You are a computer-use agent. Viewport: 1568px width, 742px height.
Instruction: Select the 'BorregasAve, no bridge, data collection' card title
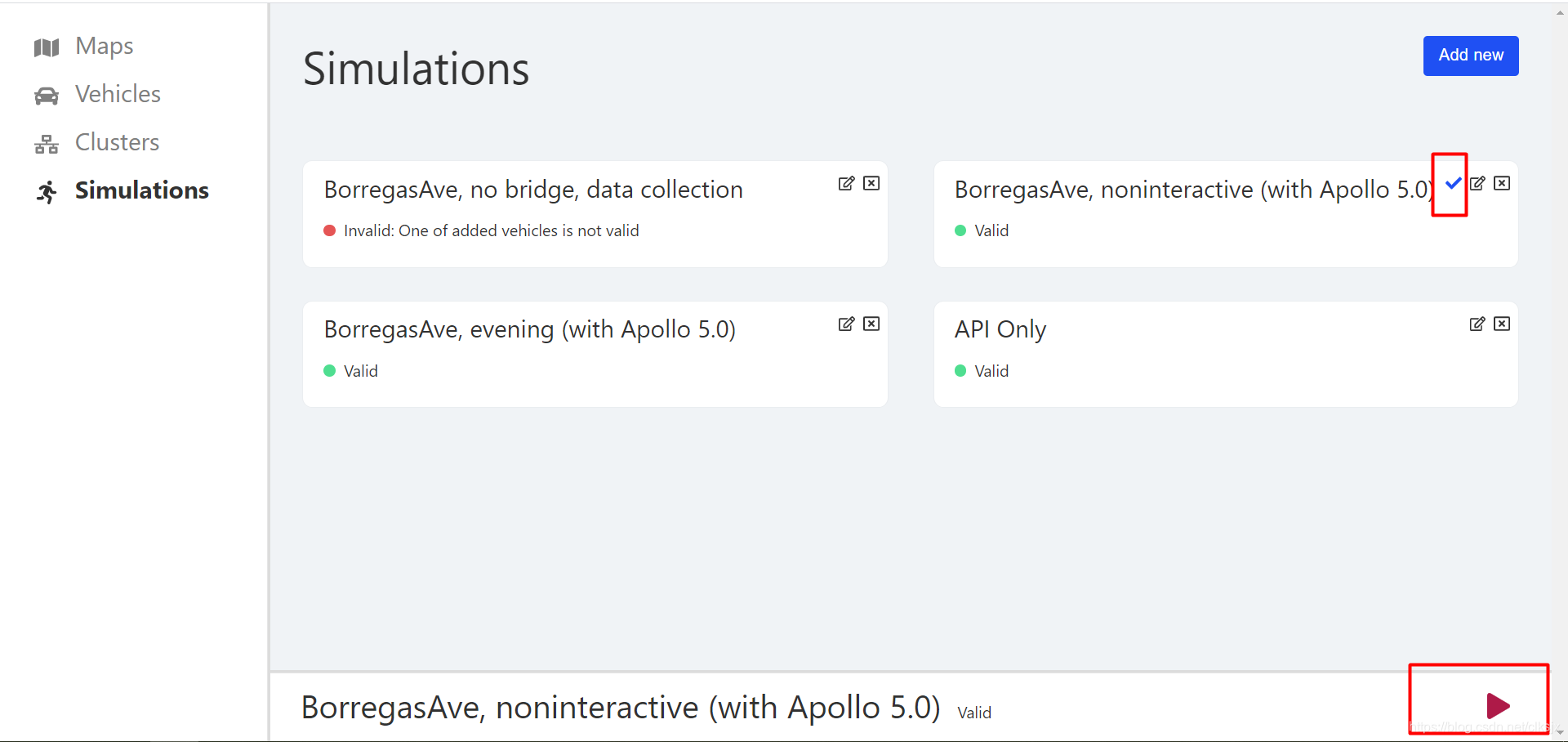(533, 190)
